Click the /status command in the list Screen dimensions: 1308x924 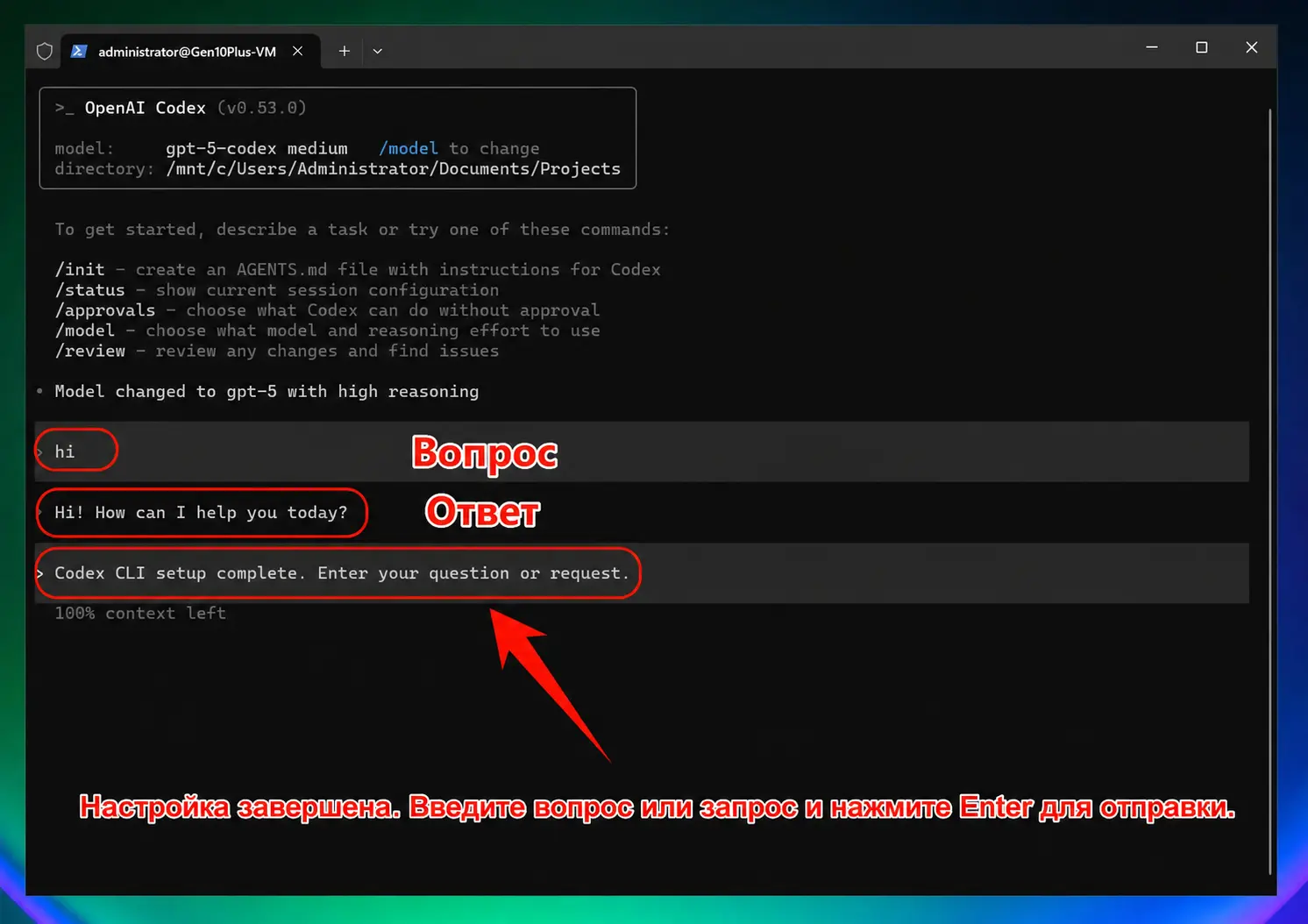(90, 289)
